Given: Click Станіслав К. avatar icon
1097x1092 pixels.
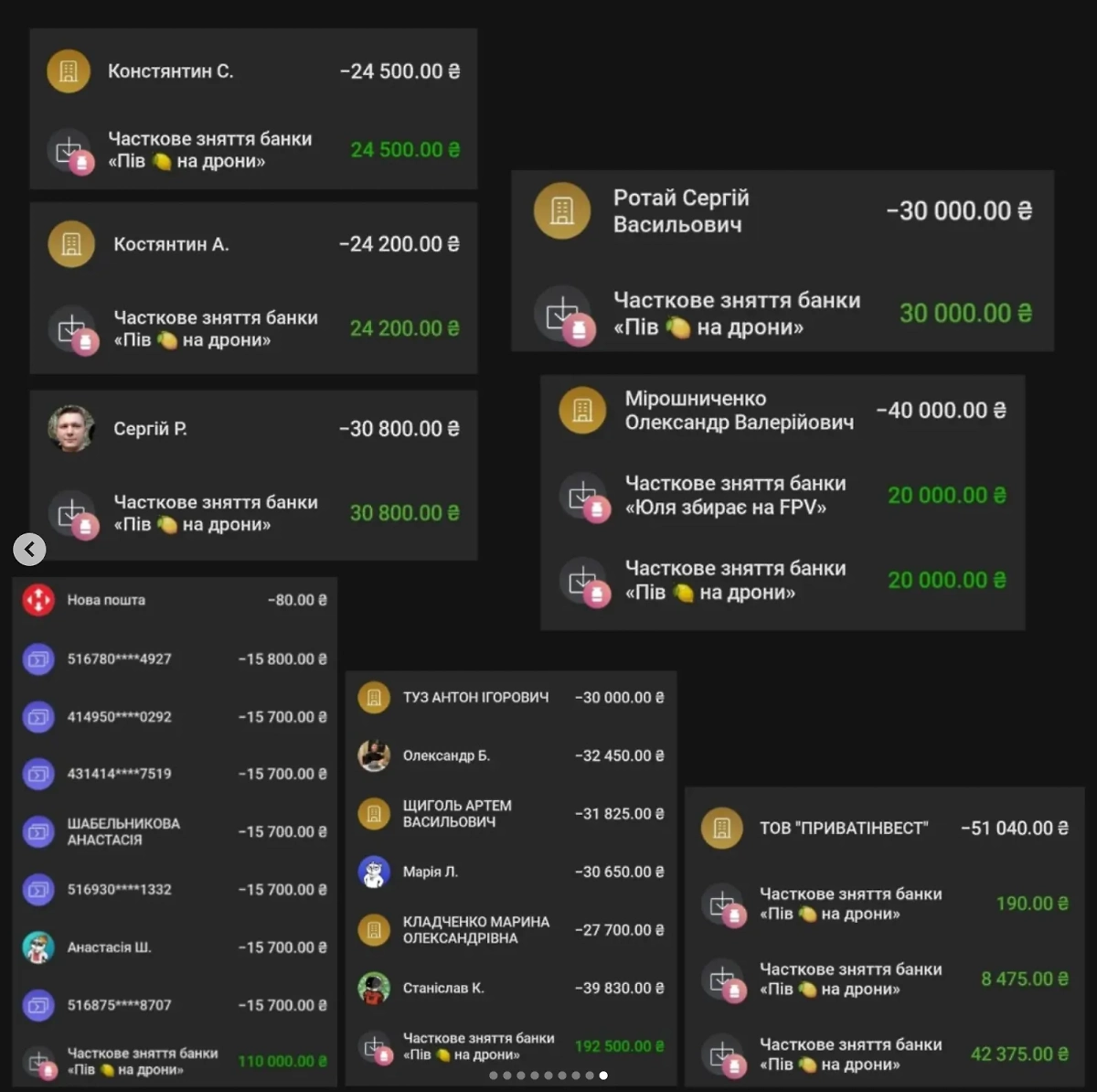Looking at the screenshot, I should point(374,989).
